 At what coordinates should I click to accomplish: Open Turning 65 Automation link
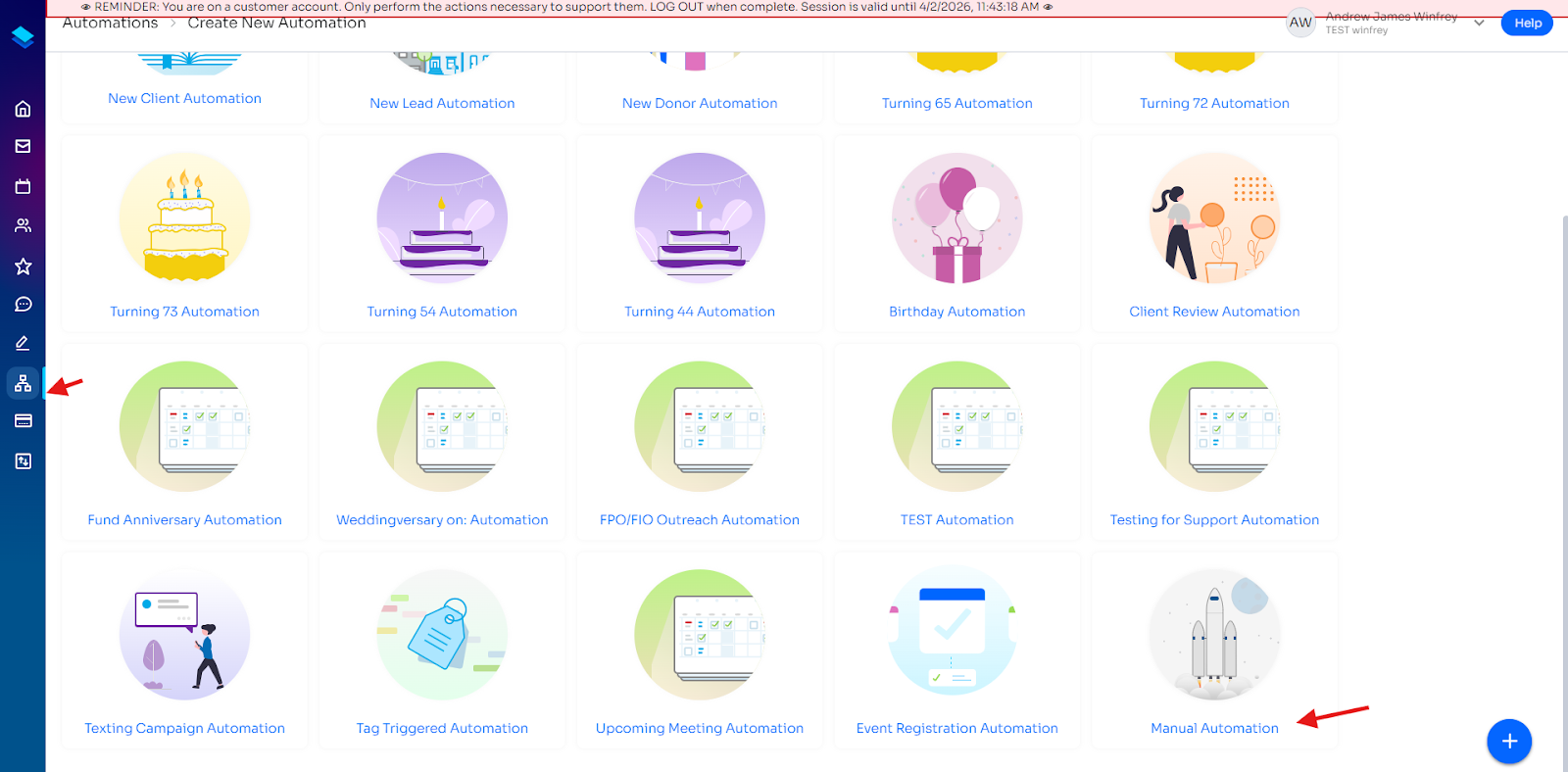pyautogui.click(x=957, y=103)
